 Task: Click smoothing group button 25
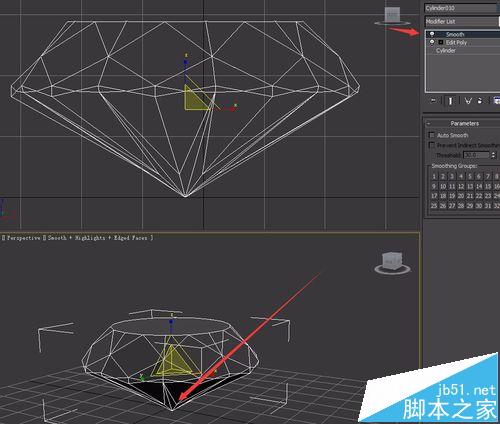434,206
